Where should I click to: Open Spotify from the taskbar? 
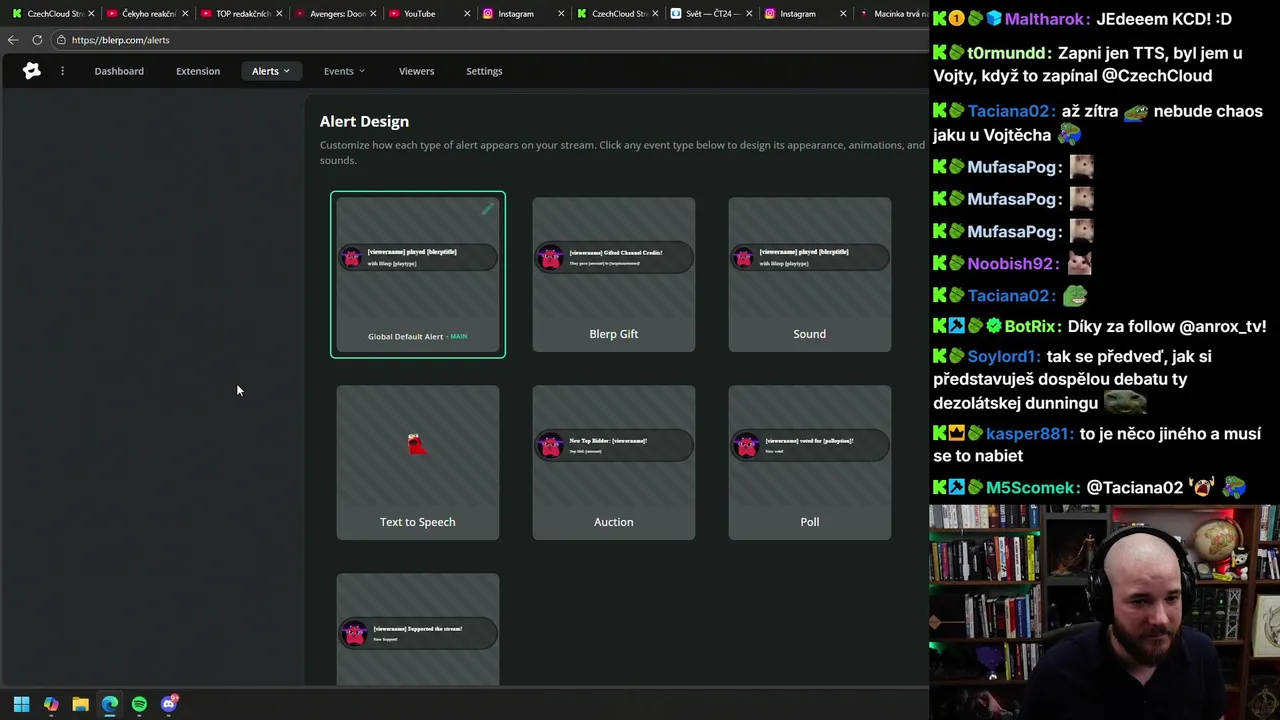tap(139, 704)
